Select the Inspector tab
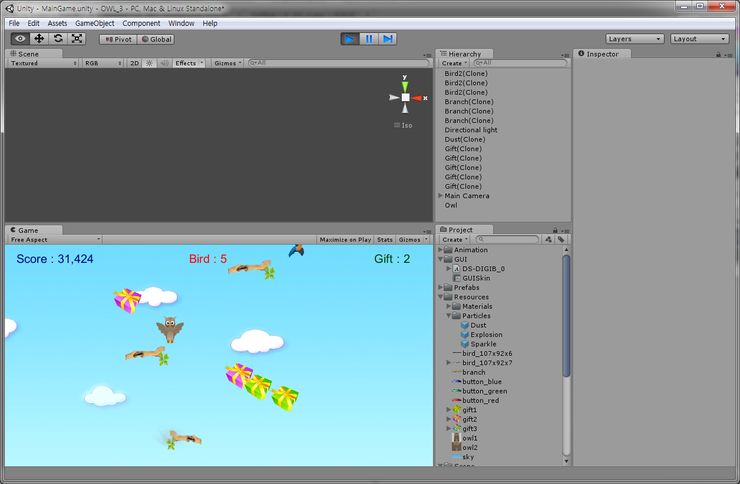This screenshot has width=740, height=484. 602,54
